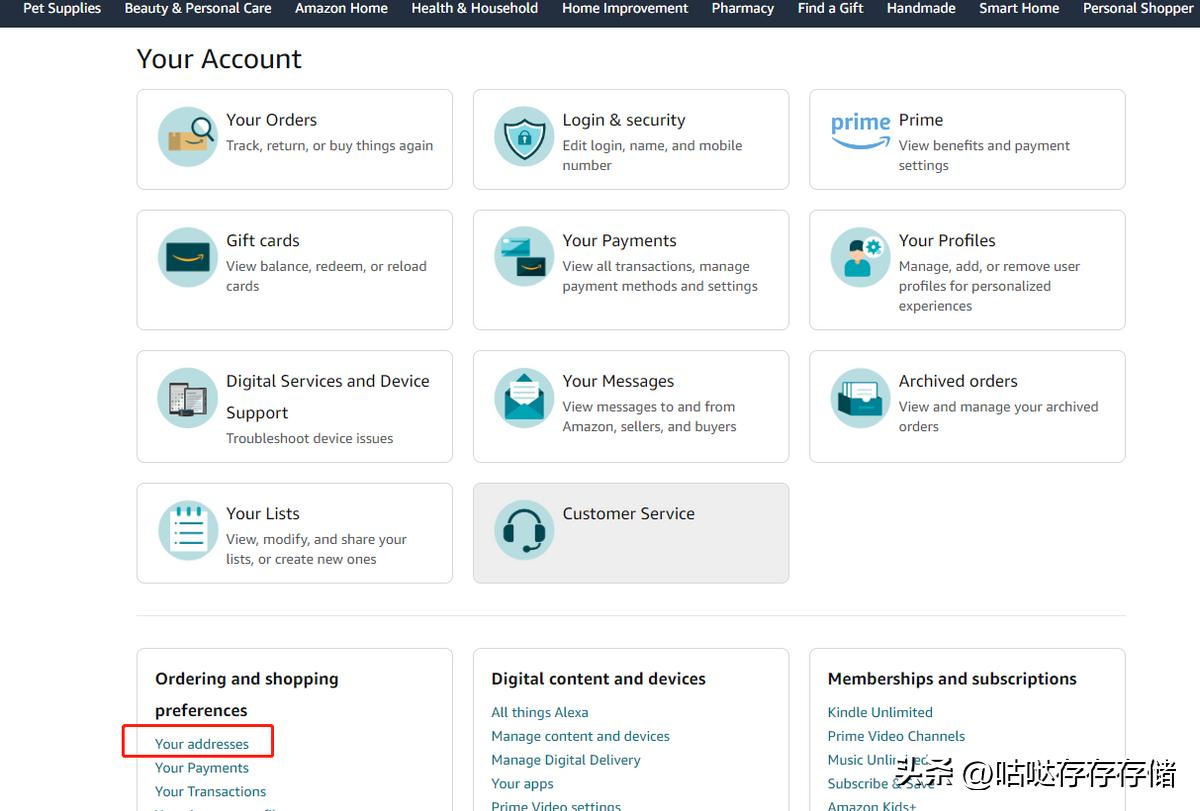Click 'View benefits and payment settings' text

(984, 155)
